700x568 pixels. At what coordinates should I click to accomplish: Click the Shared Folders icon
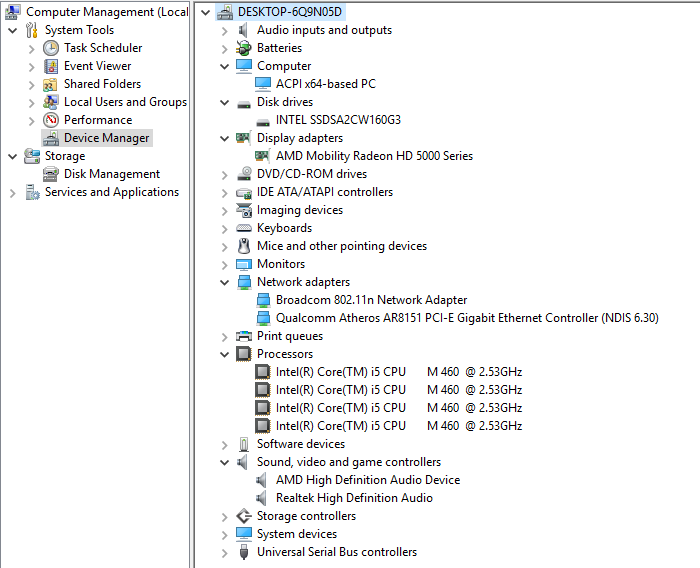click(50, 84)
